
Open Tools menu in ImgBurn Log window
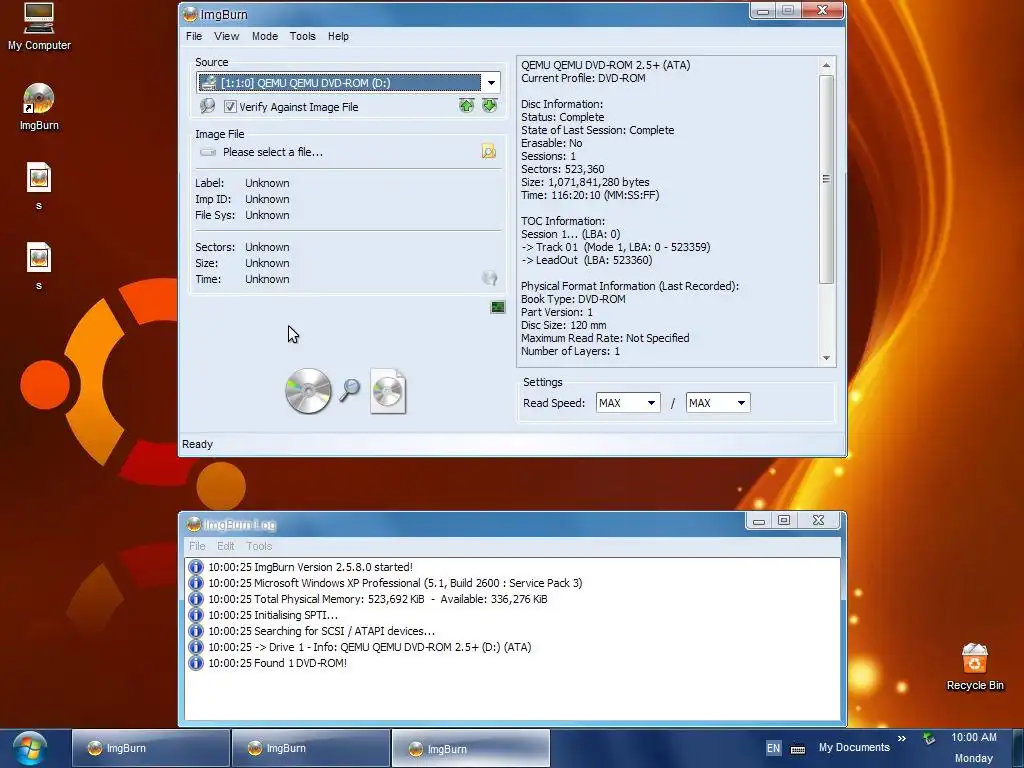click(x=259, y=546)
